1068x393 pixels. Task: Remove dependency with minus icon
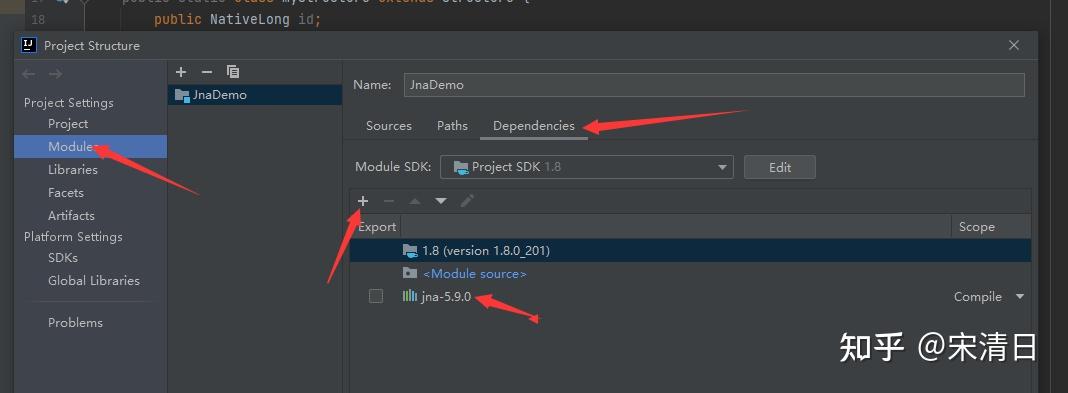389,201
